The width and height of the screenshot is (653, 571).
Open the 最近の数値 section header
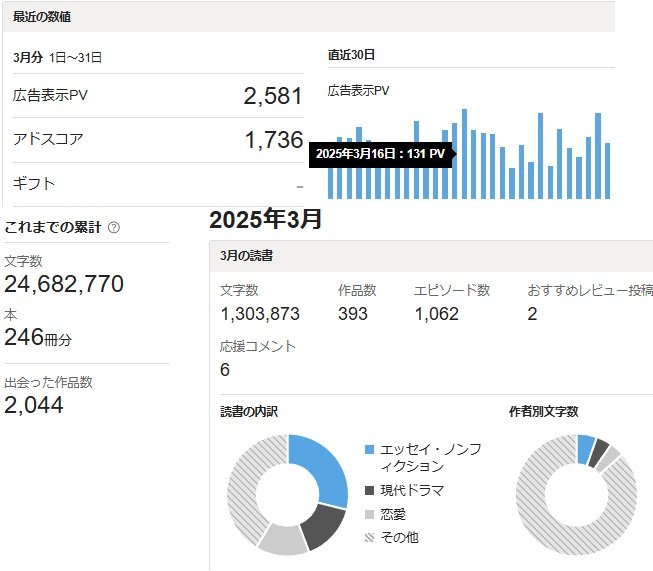click(x=42, y=18)
